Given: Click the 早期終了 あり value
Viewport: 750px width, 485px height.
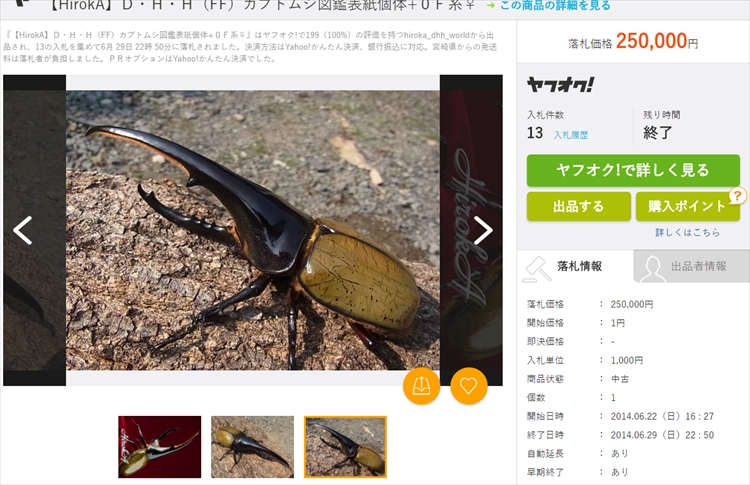Looking at the screenshot, I should pyautogui.click(x=619, y=472).
